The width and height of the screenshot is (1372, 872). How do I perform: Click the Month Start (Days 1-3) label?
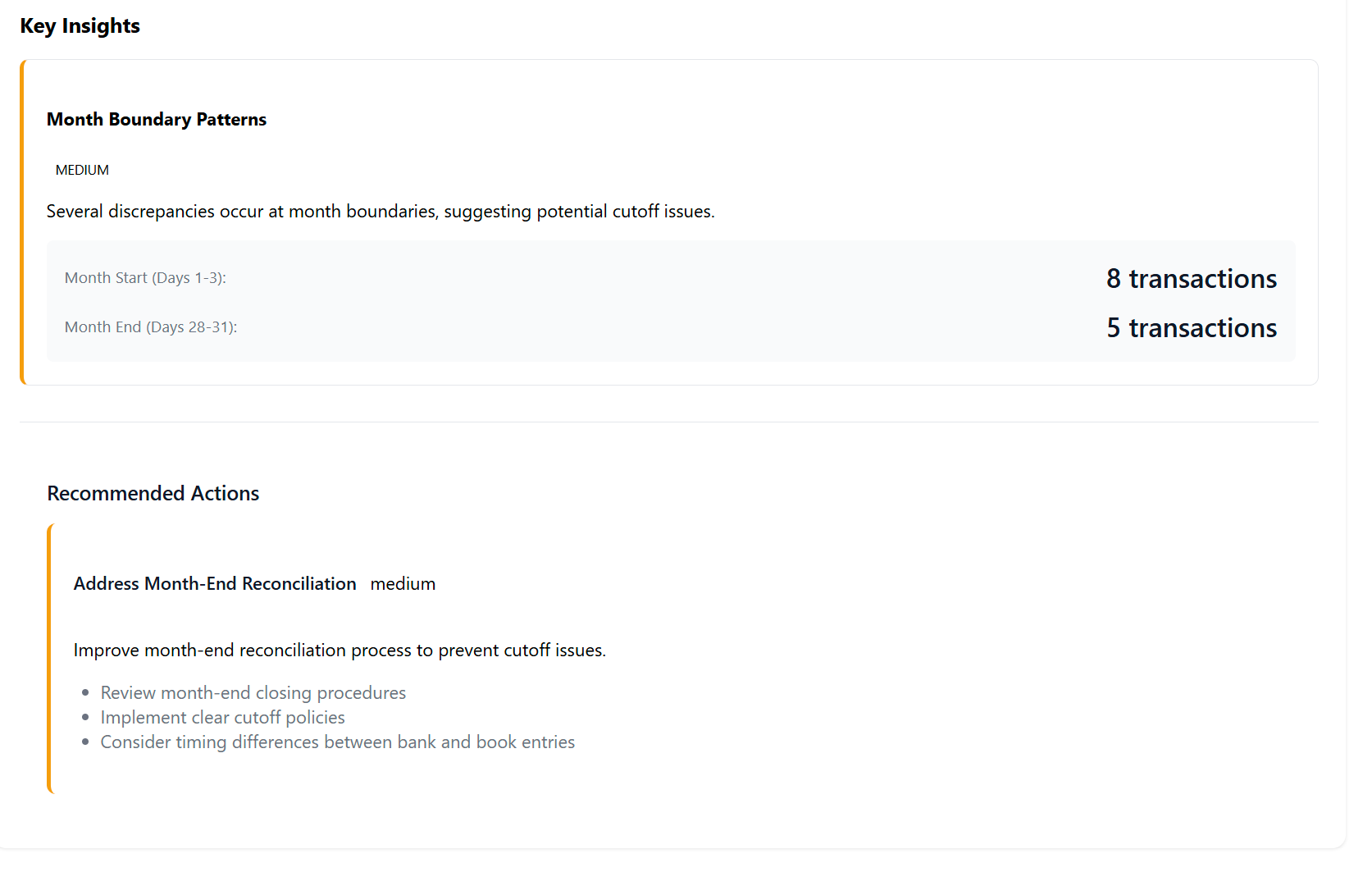click(145, 278)
